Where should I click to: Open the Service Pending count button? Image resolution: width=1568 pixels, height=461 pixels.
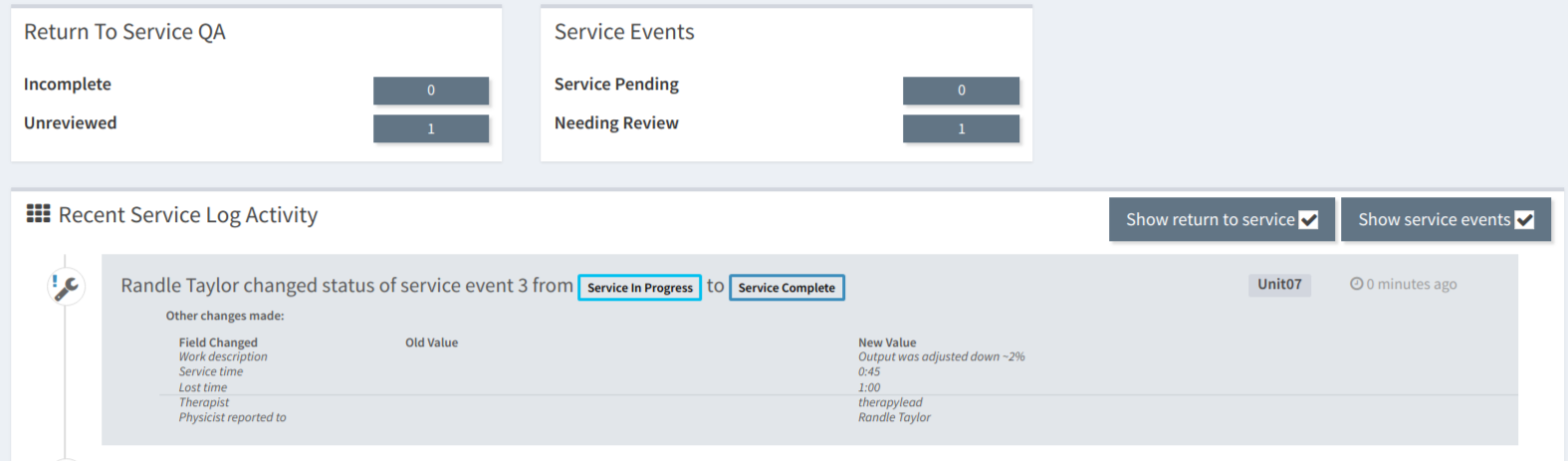pos(961,90)
